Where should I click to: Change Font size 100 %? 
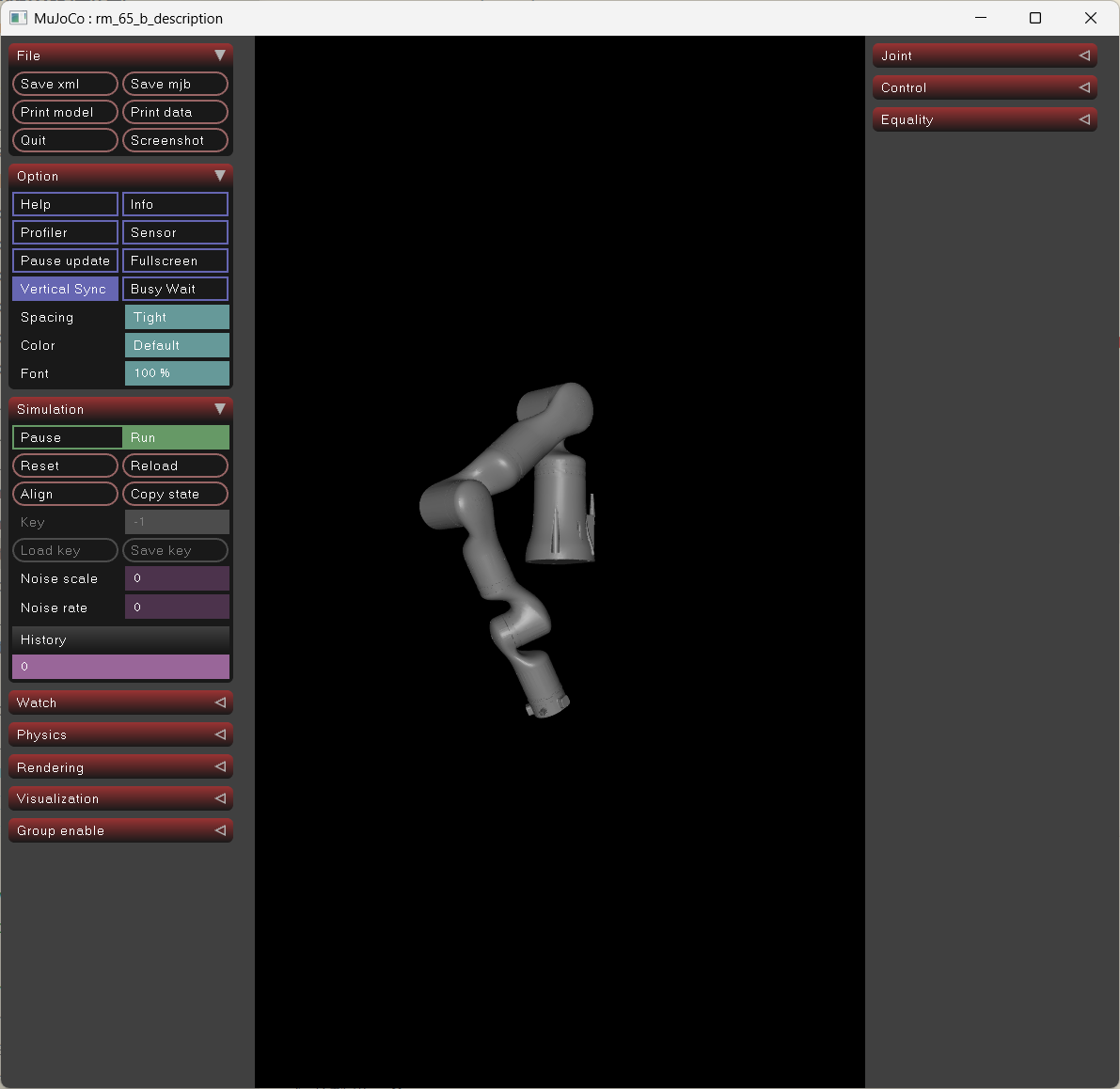click(x=177, y=372)
